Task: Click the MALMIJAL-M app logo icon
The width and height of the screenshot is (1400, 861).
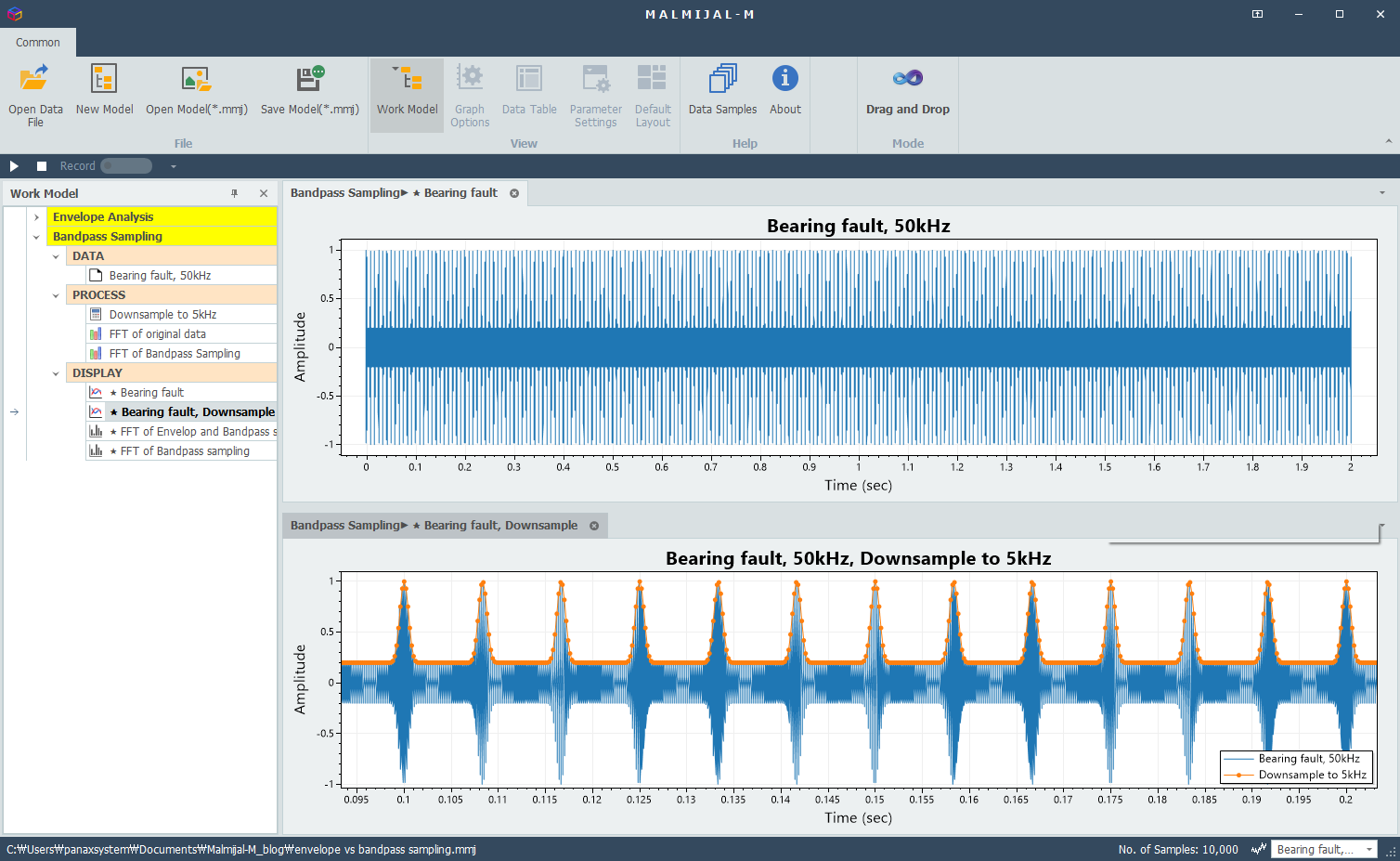Action: pos(14,14)
